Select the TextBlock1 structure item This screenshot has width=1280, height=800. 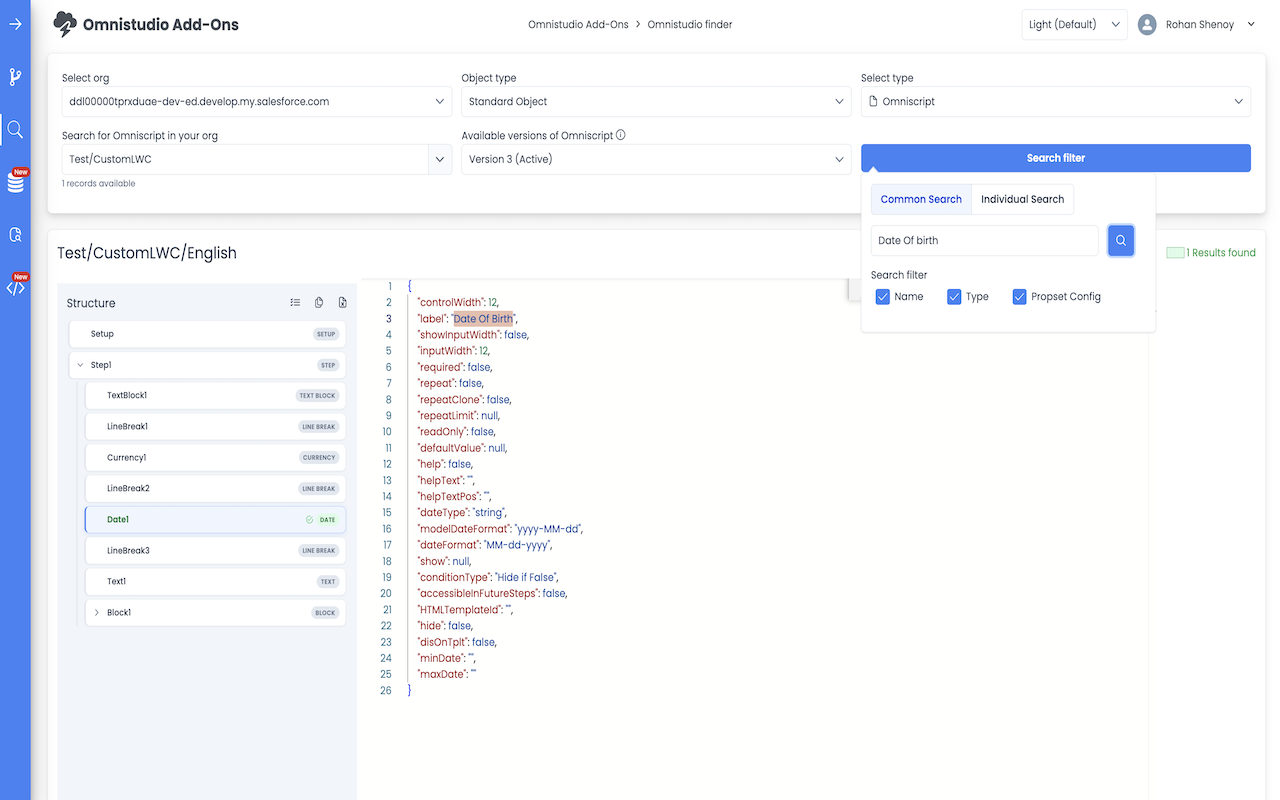(x=216, y=396)
